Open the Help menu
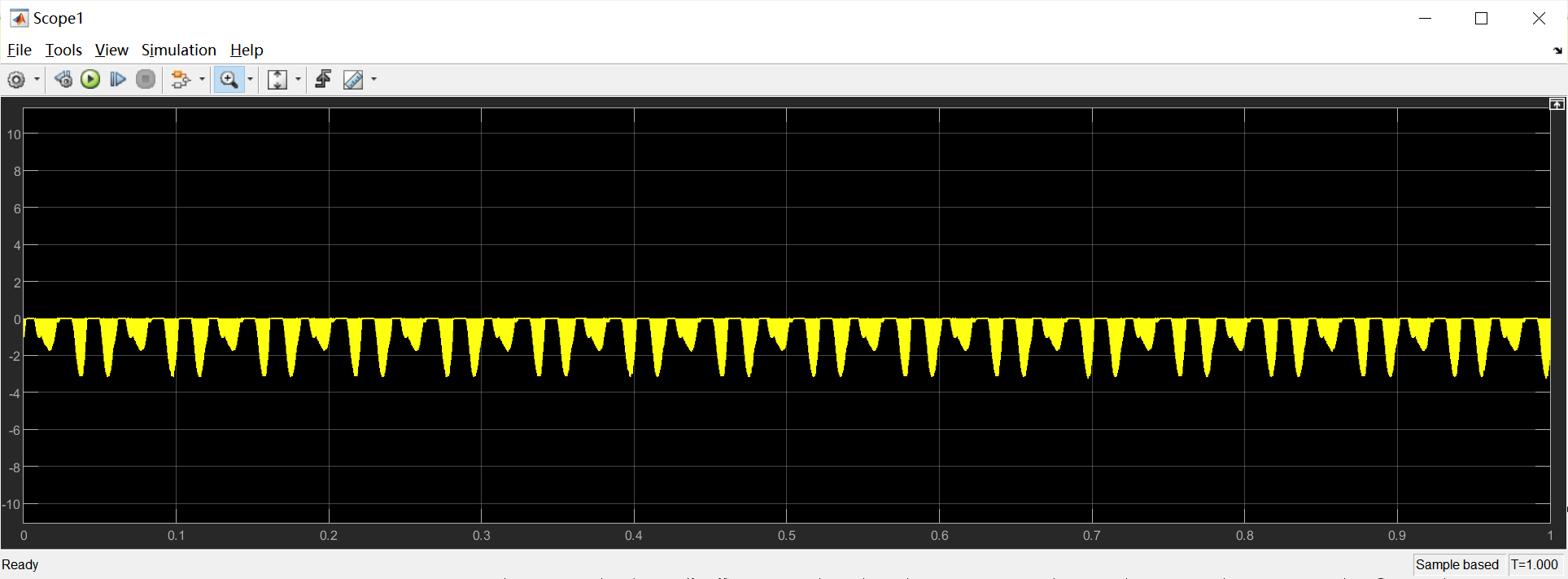1568x579 pixels. click(247, 50)
